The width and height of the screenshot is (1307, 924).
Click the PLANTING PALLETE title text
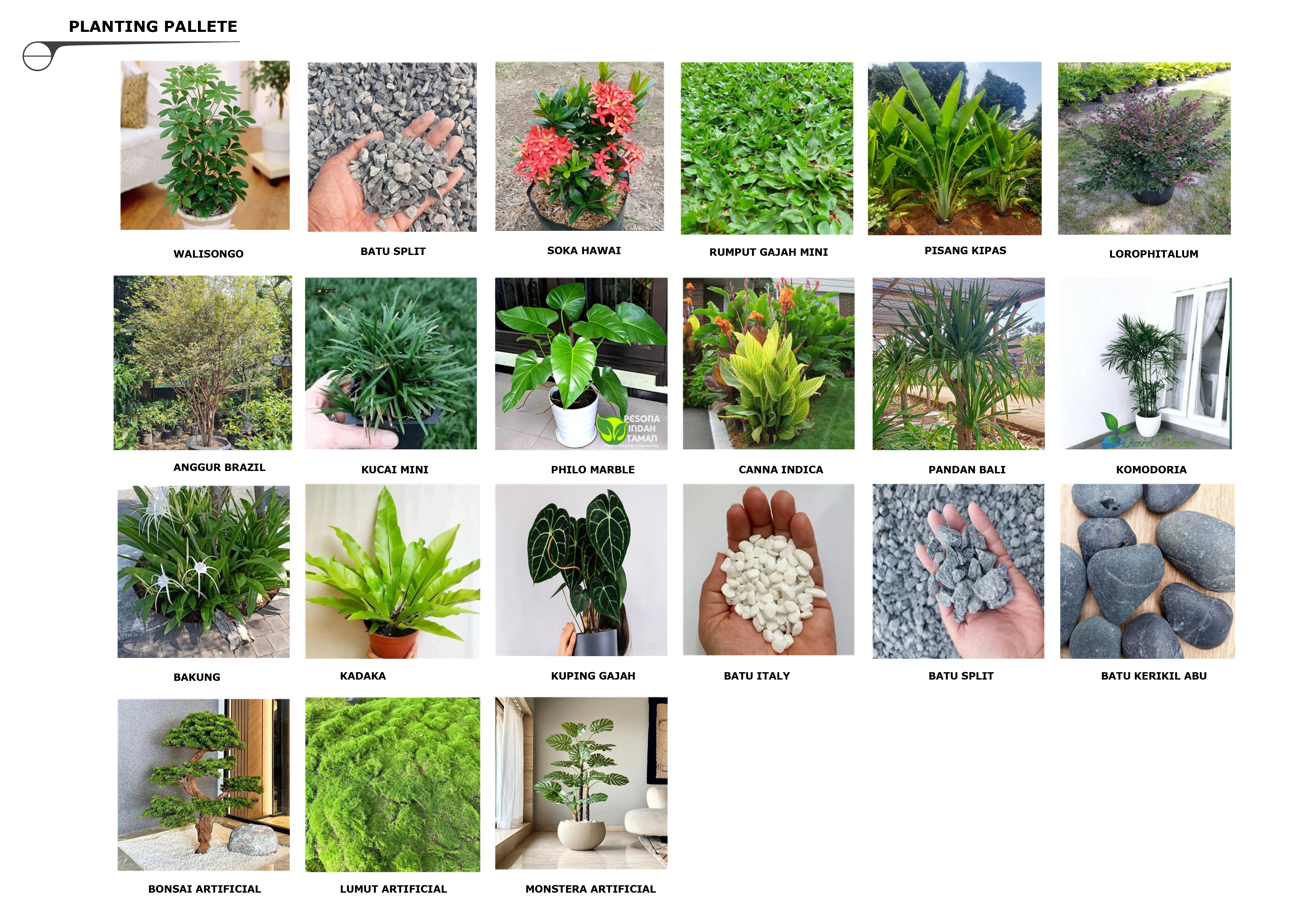[153, 27]
